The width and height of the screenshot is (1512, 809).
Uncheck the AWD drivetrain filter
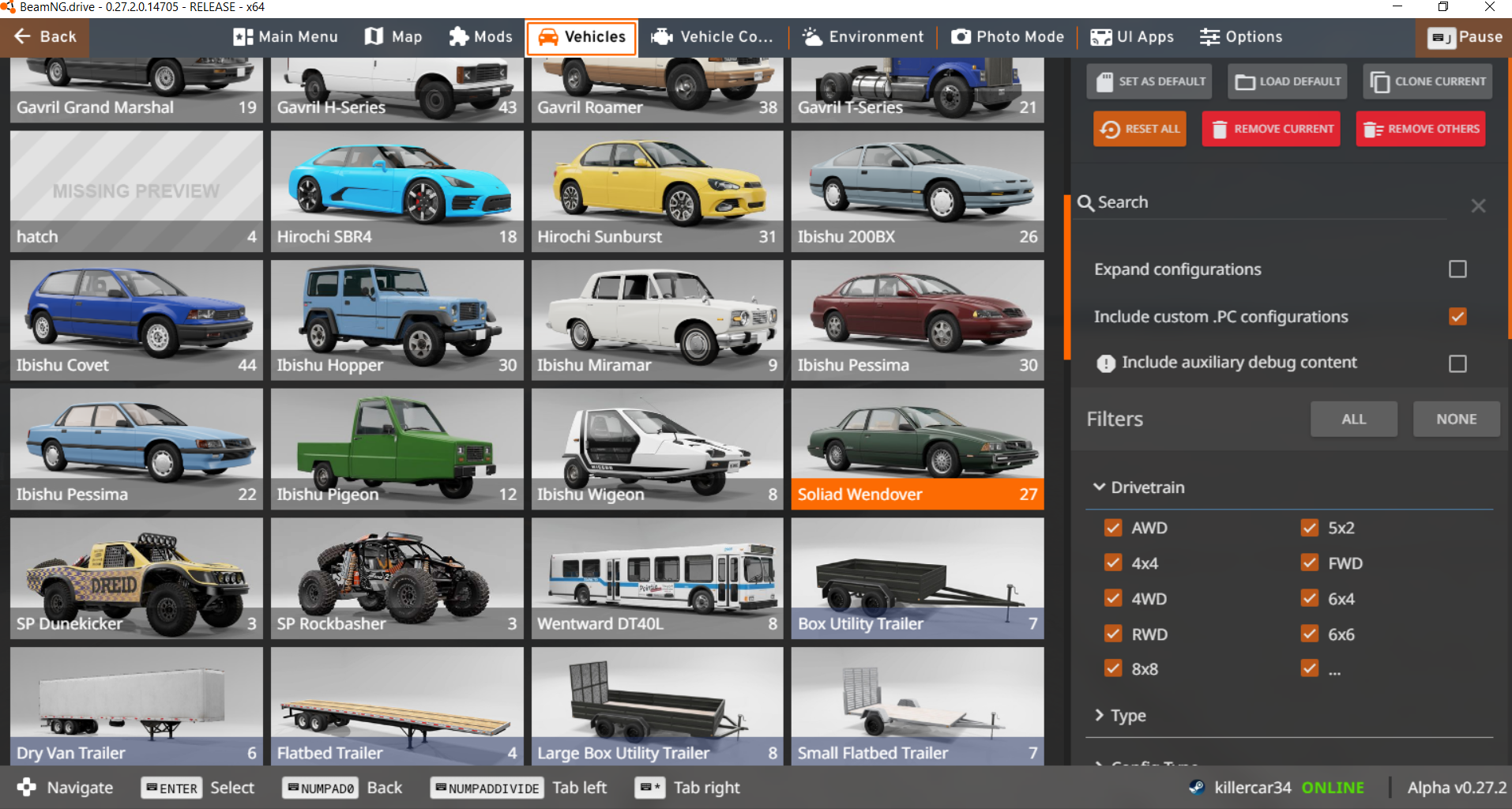click(x=1113, y=528)
